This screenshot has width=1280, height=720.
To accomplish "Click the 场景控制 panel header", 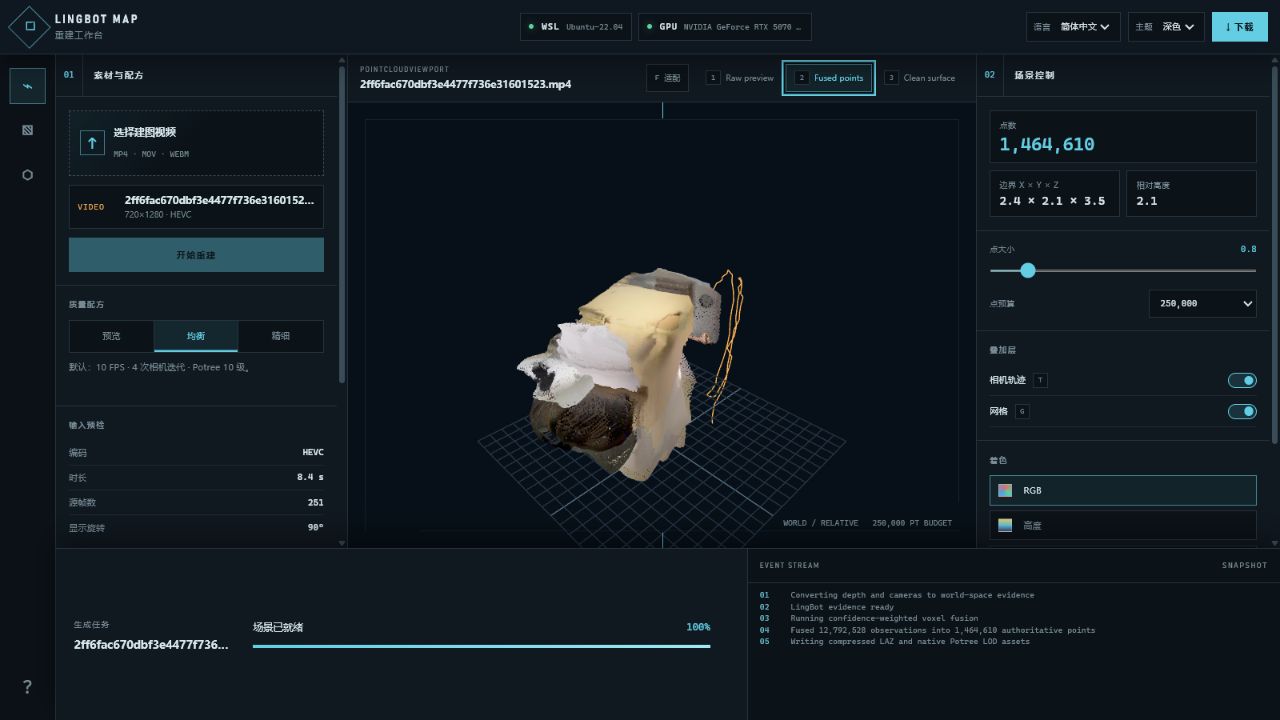I will (1033, 75).
